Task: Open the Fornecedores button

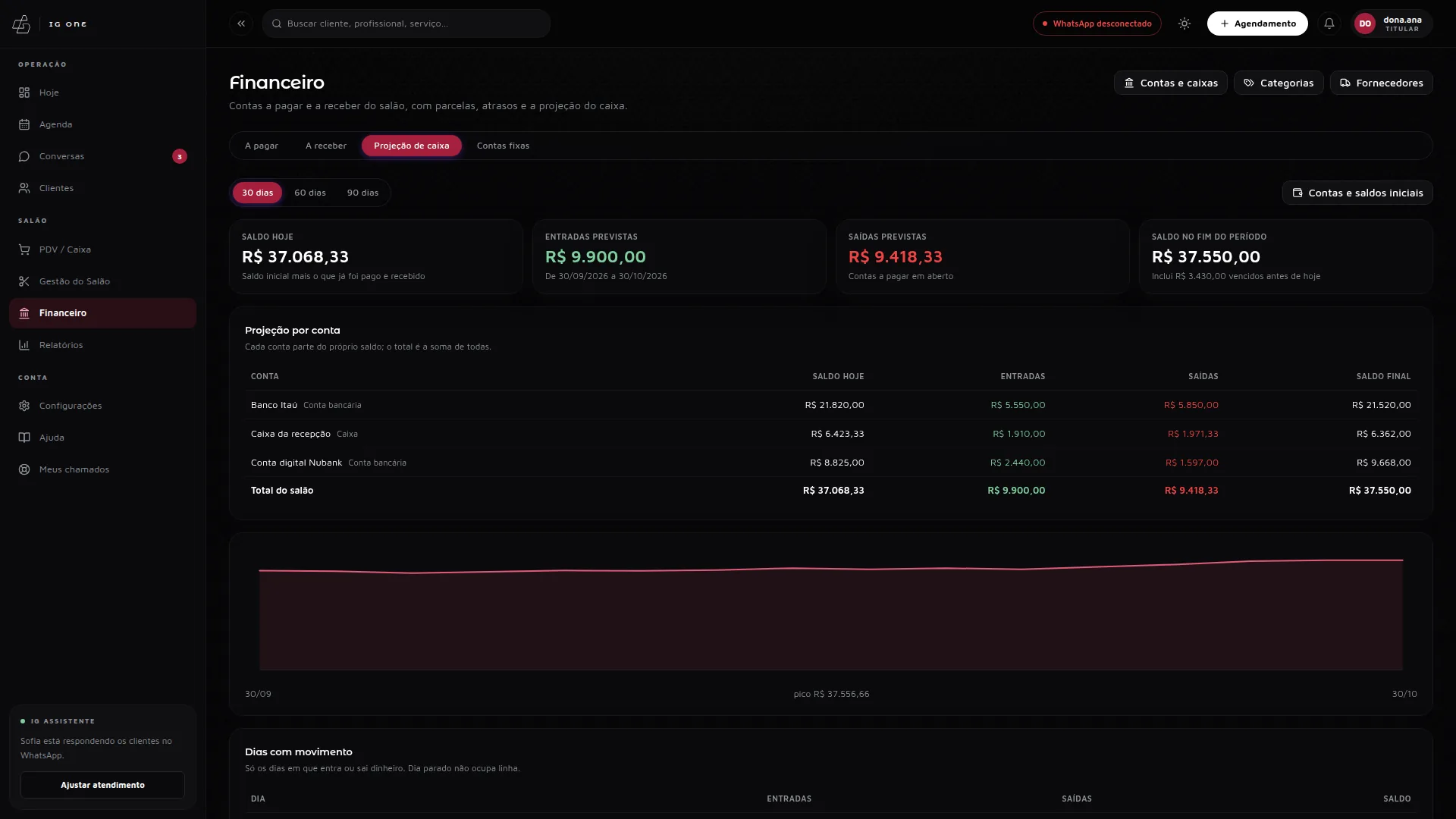Action: coord(1381,83)
